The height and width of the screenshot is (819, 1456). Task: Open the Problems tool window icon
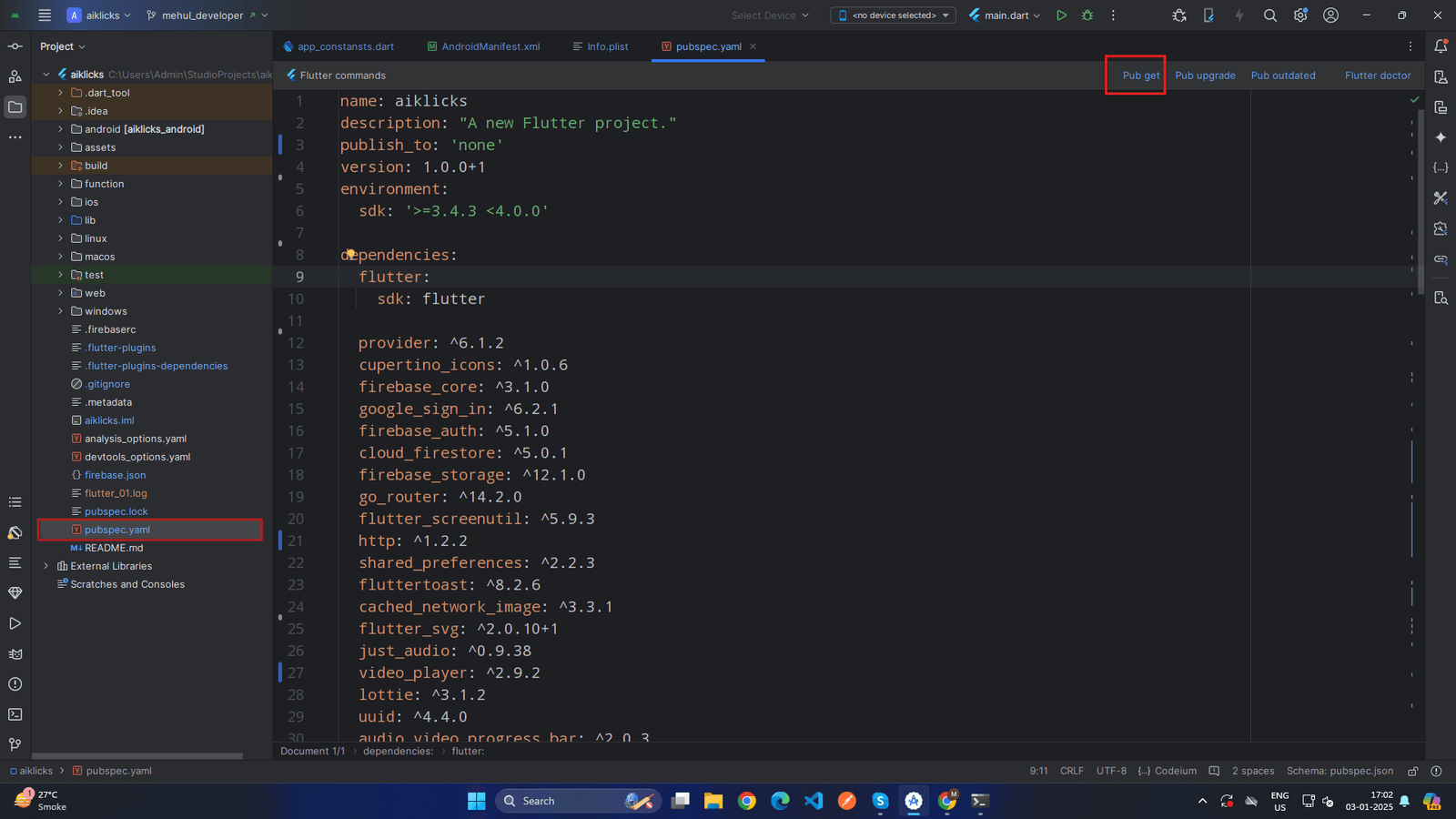tap(15, 684)
